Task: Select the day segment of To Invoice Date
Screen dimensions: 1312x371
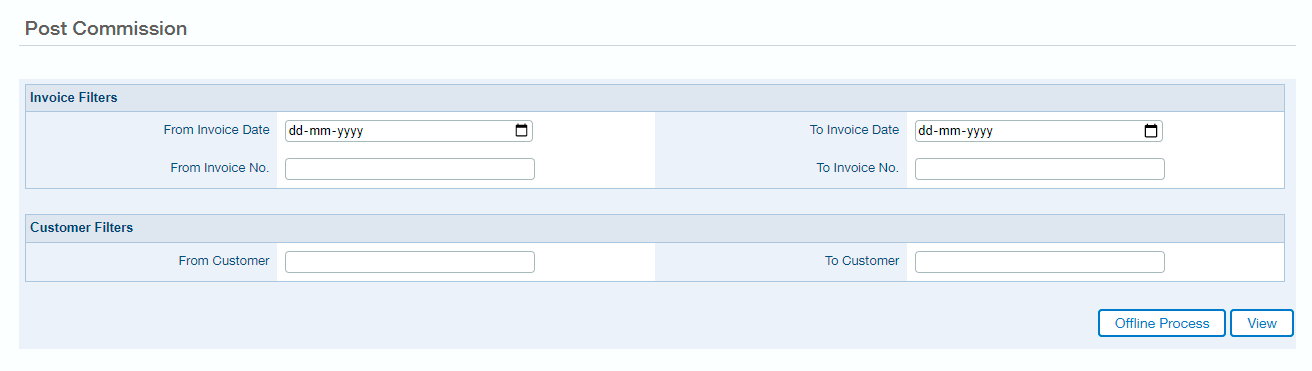Action: pyautogui.click(x=927, y=131)
